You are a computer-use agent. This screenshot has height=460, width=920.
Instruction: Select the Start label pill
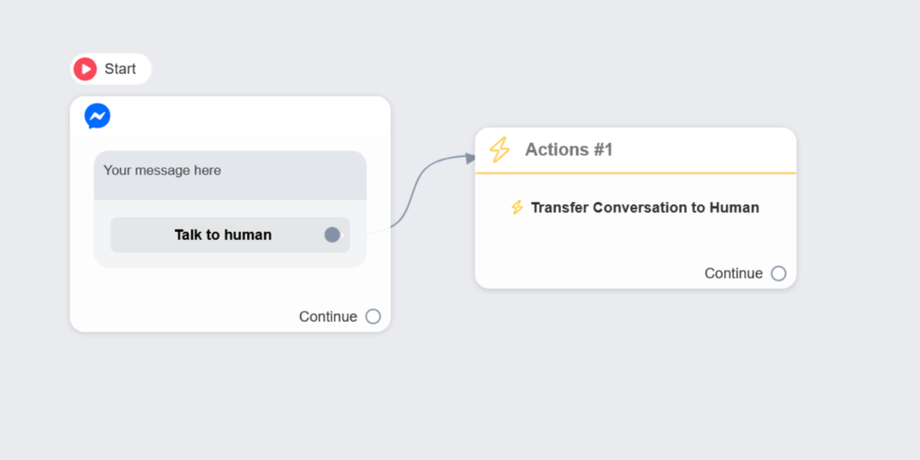[x=121, y=69]
